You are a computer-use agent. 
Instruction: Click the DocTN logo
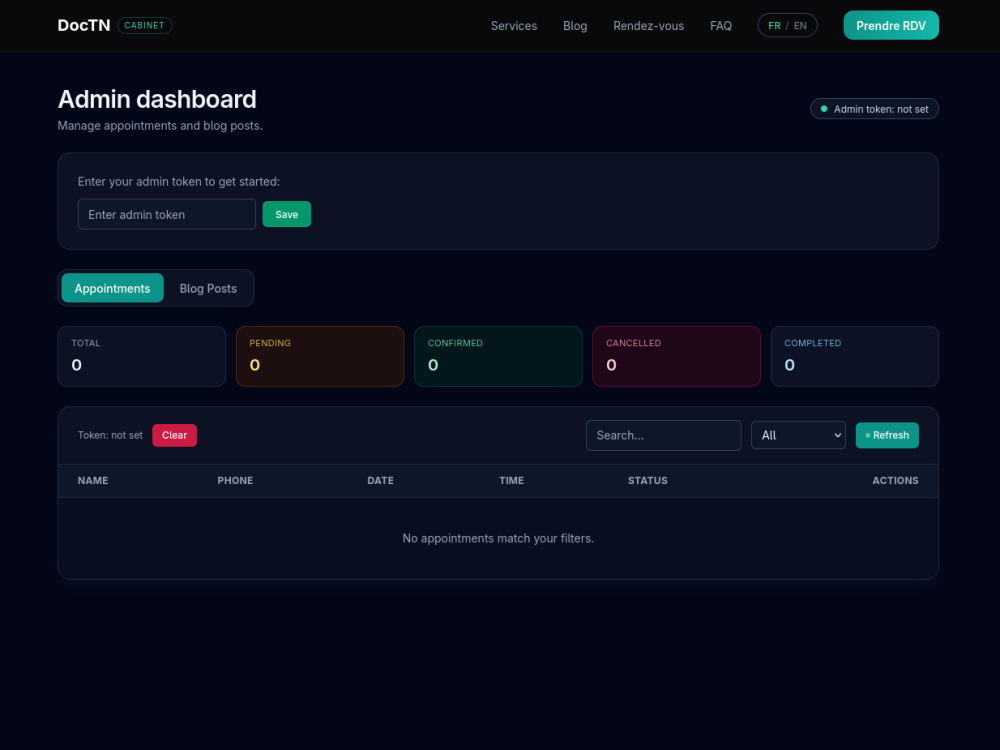(84, 26)
